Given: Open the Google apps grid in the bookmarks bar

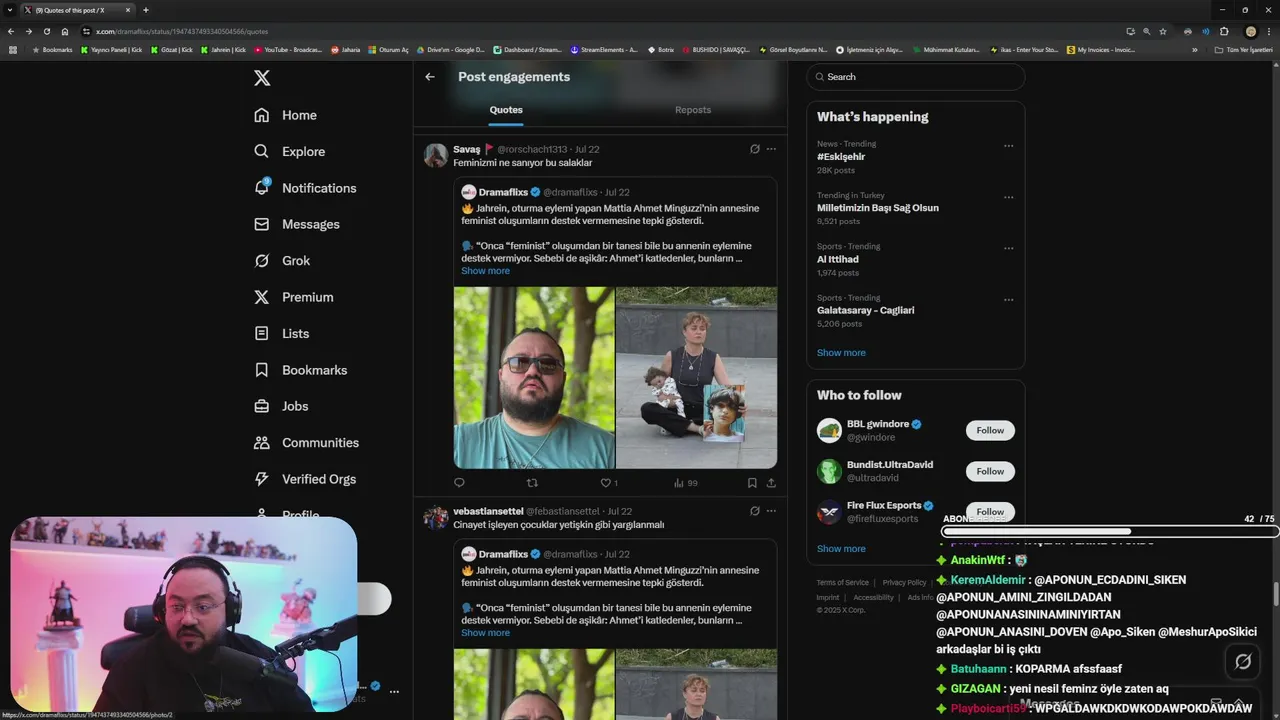Looking at the screenshot, I should [x=13, y=49].
